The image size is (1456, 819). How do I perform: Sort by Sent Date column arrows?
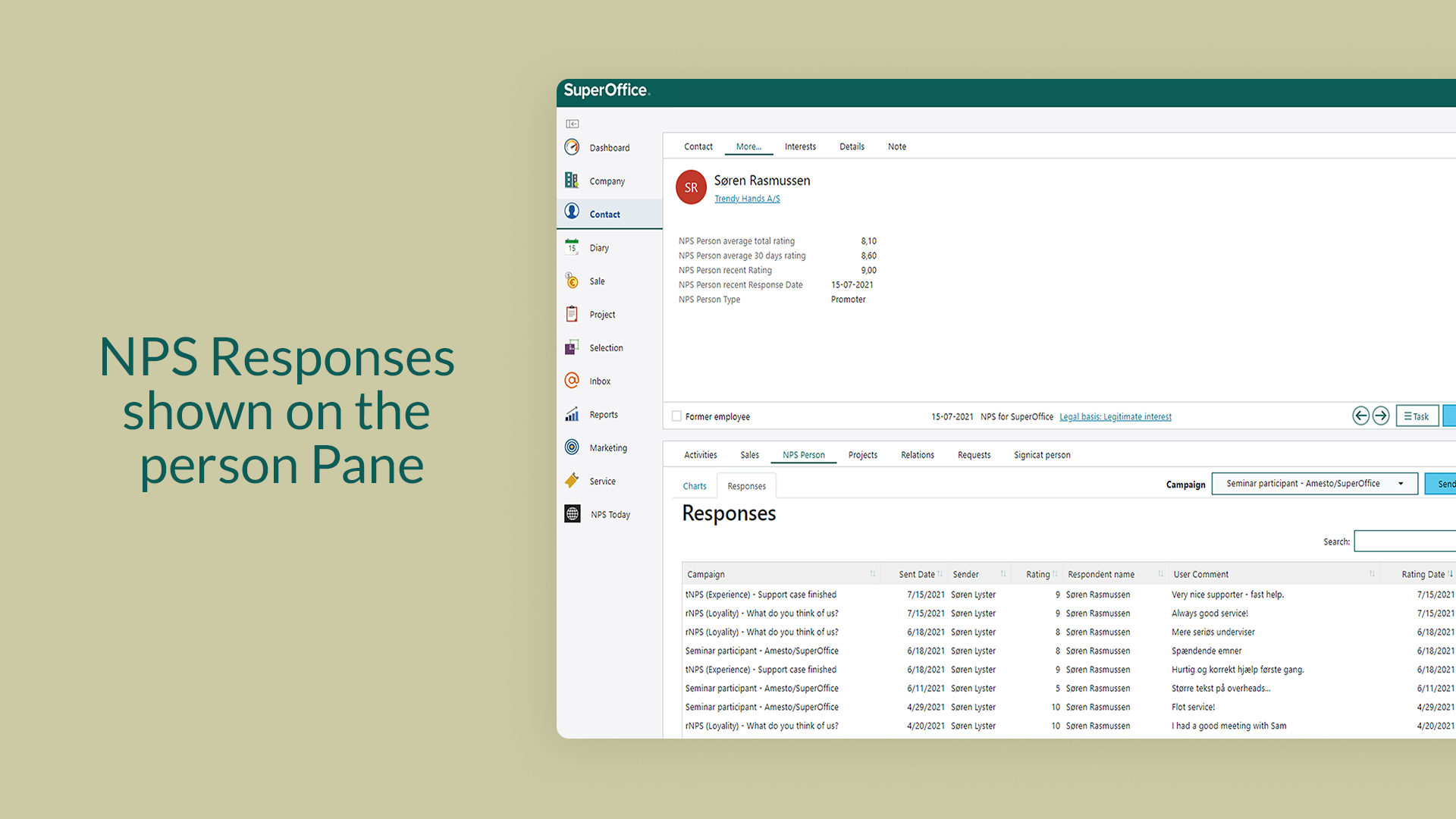pyautogui.click(x=940, y=574)
